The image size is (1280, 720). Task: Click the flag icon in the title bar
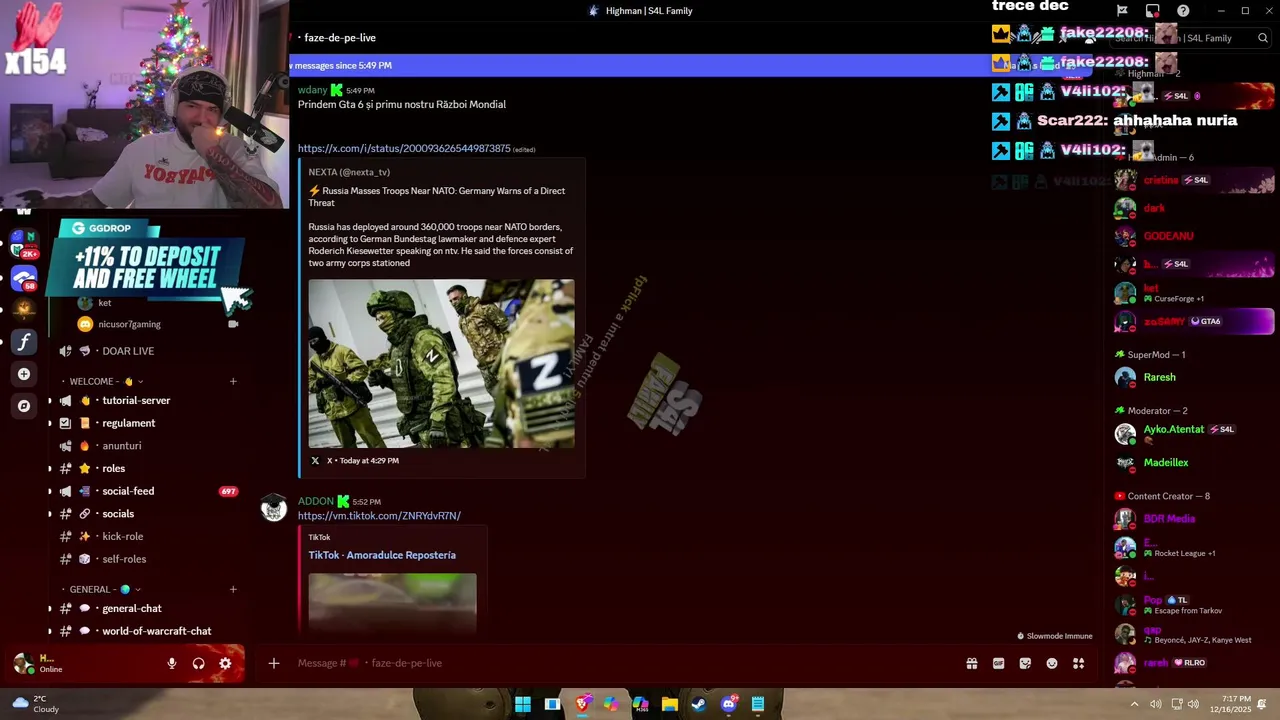(1123, 11)
